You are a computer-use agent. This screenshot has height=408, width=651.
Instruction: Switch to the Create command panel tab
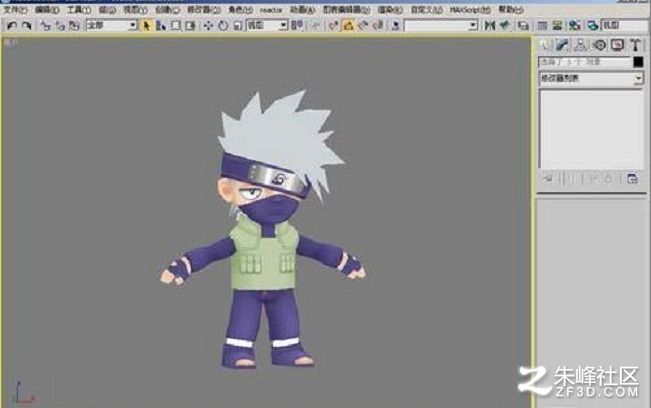[545, 45]
